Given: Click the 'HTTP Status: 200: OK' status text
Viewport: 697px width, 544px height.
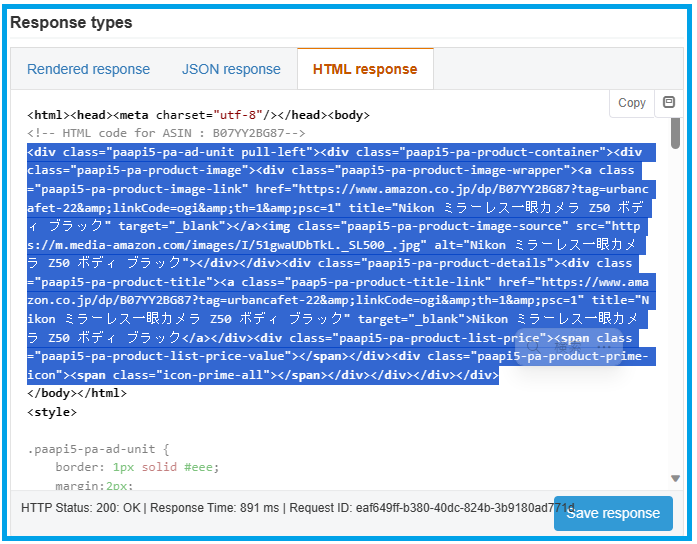Looking at the screenshot, I should [x=80, y=508].
